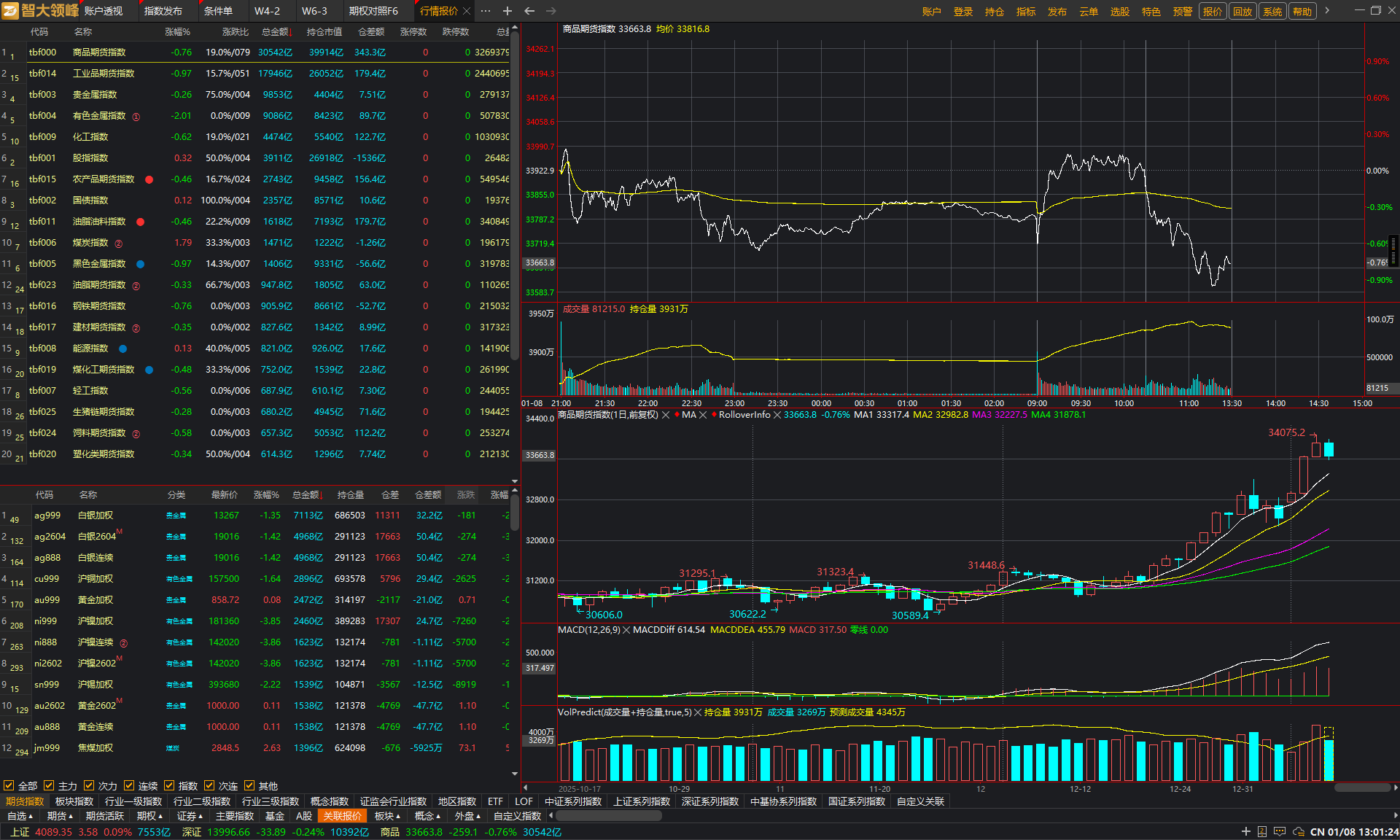
Task: Disable the 其他 checkbox filter
Action: [249, 785]
